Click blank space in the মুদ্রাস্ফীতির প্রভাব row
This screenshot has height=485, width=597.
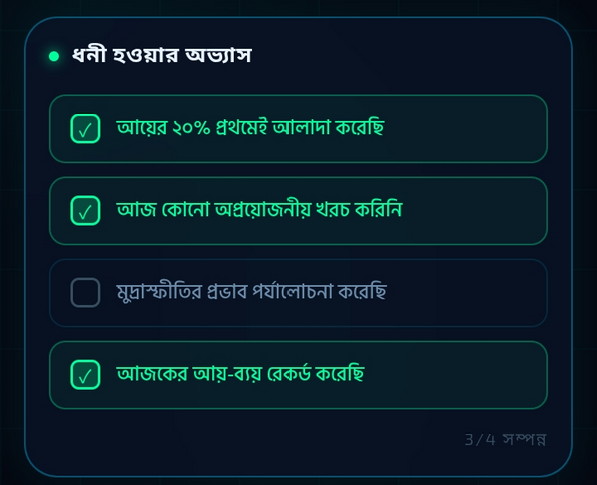click(x=466, y=292)
